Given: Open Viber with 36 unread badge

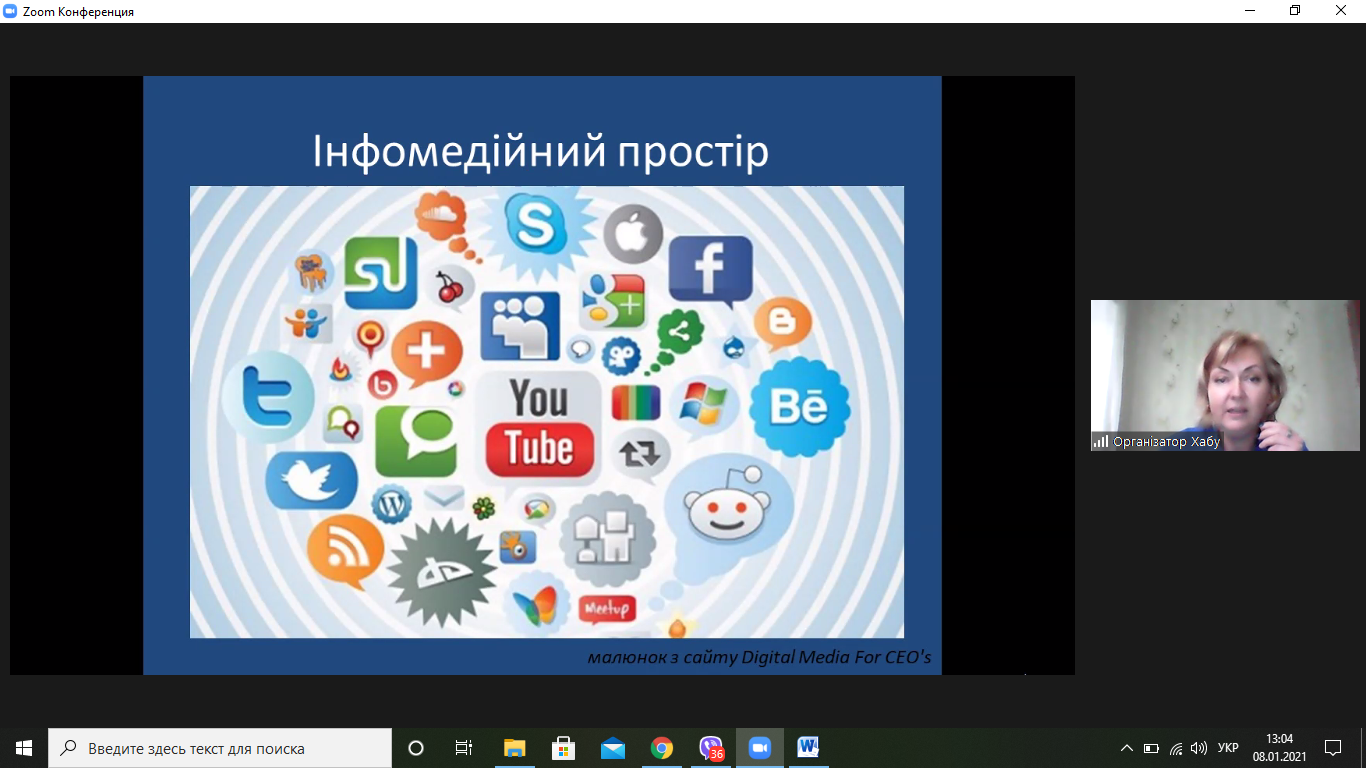Looking at the screenshot, I should pyautogui.click(x=711, y=748).
